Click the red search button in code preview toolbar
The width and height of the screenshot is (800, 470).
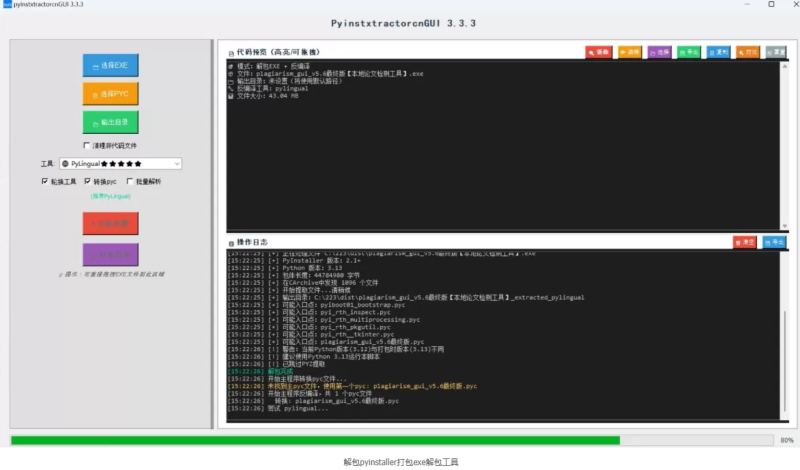click(598, 52)
